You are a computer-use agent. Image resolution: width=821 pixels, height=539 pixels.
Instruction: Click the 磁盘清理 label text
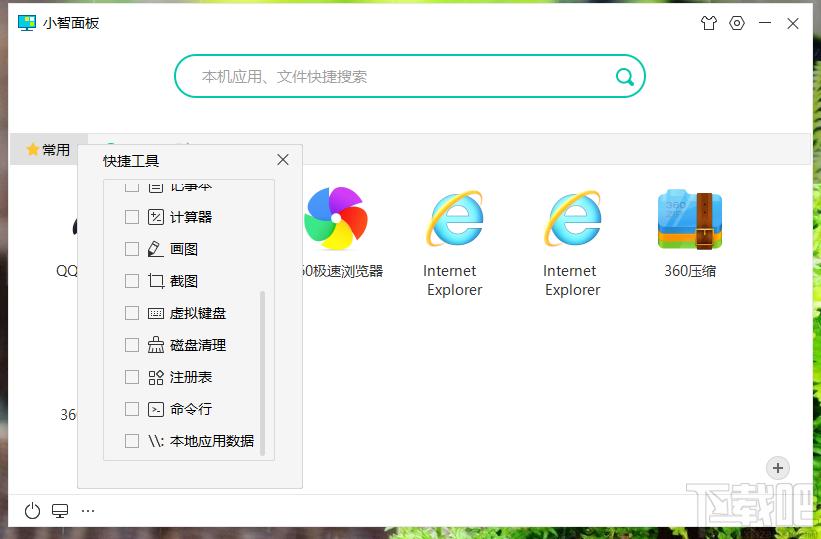pyautogui.click(x=198, y=345)
